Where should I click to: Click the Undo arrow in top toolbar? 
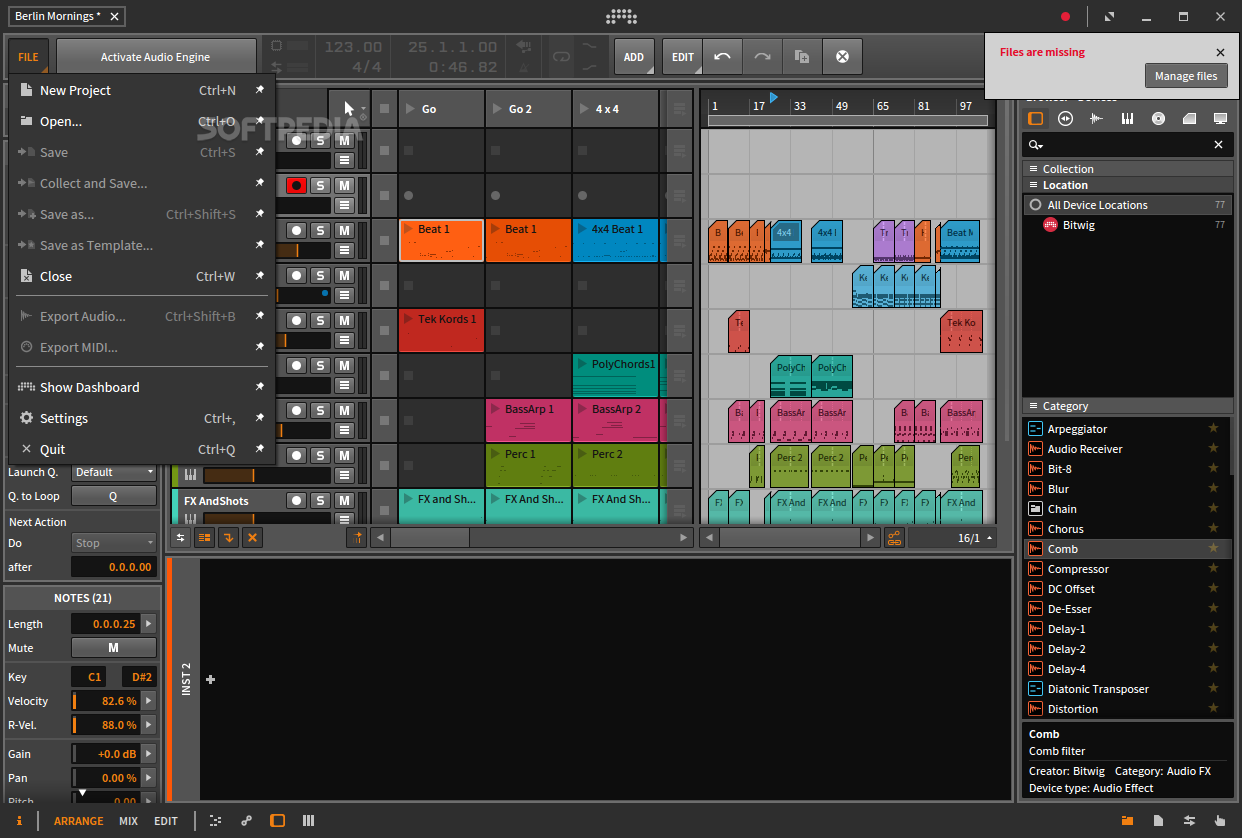(x=722, y=57)
